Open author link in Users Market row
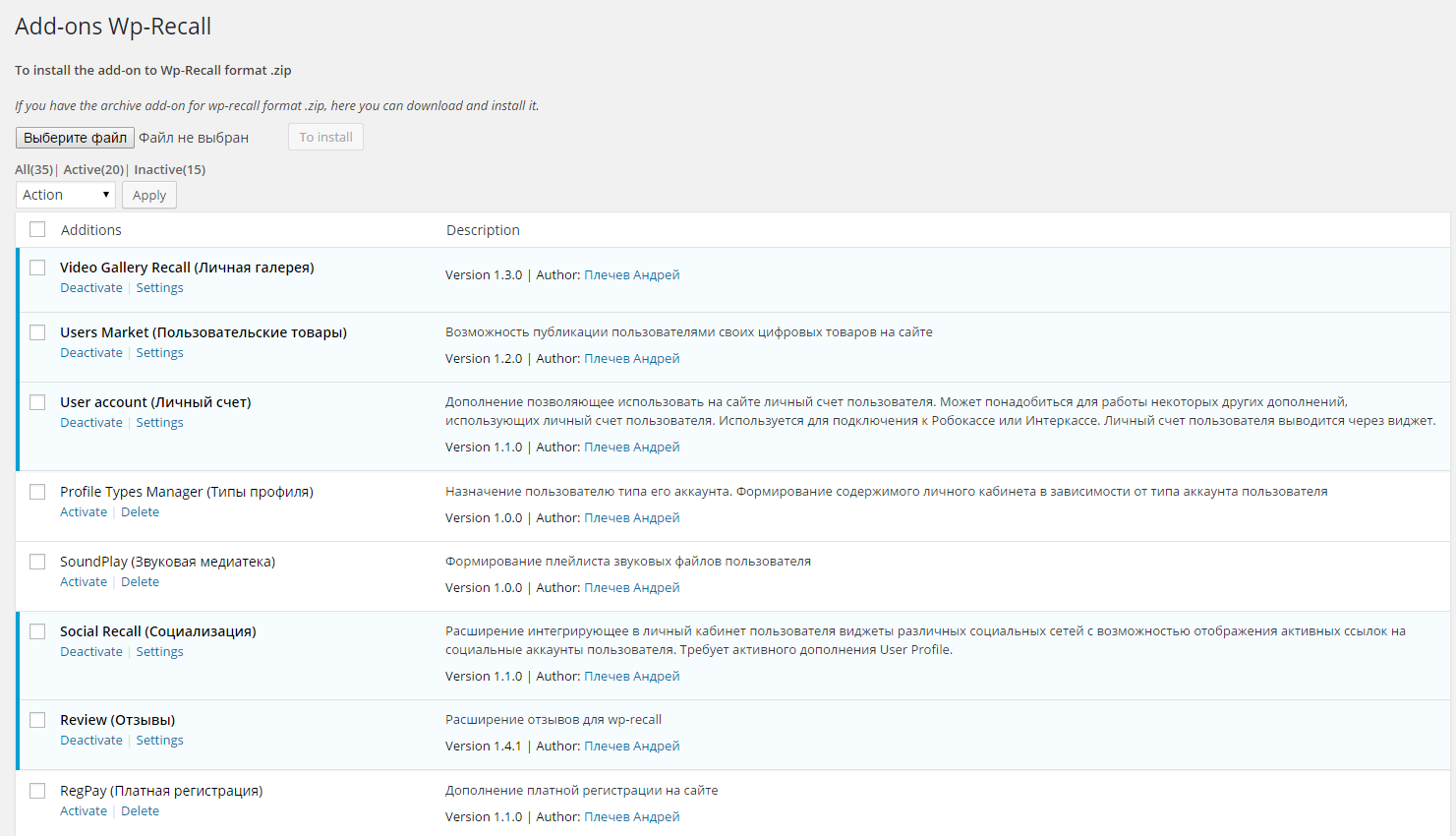Image resolution: width=1456 pixels, height=836 pixels. (632, 359)
